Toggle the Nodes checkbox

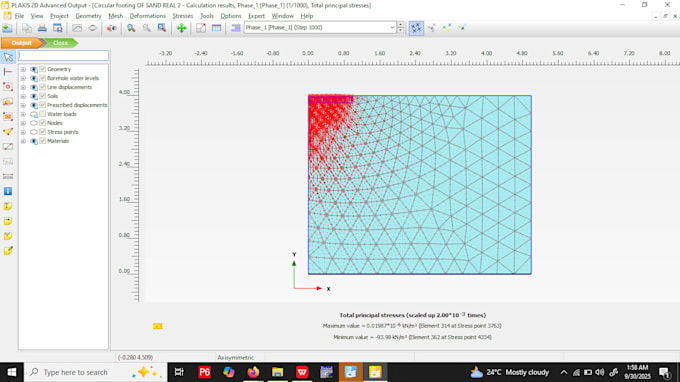(x=42, y=123)
